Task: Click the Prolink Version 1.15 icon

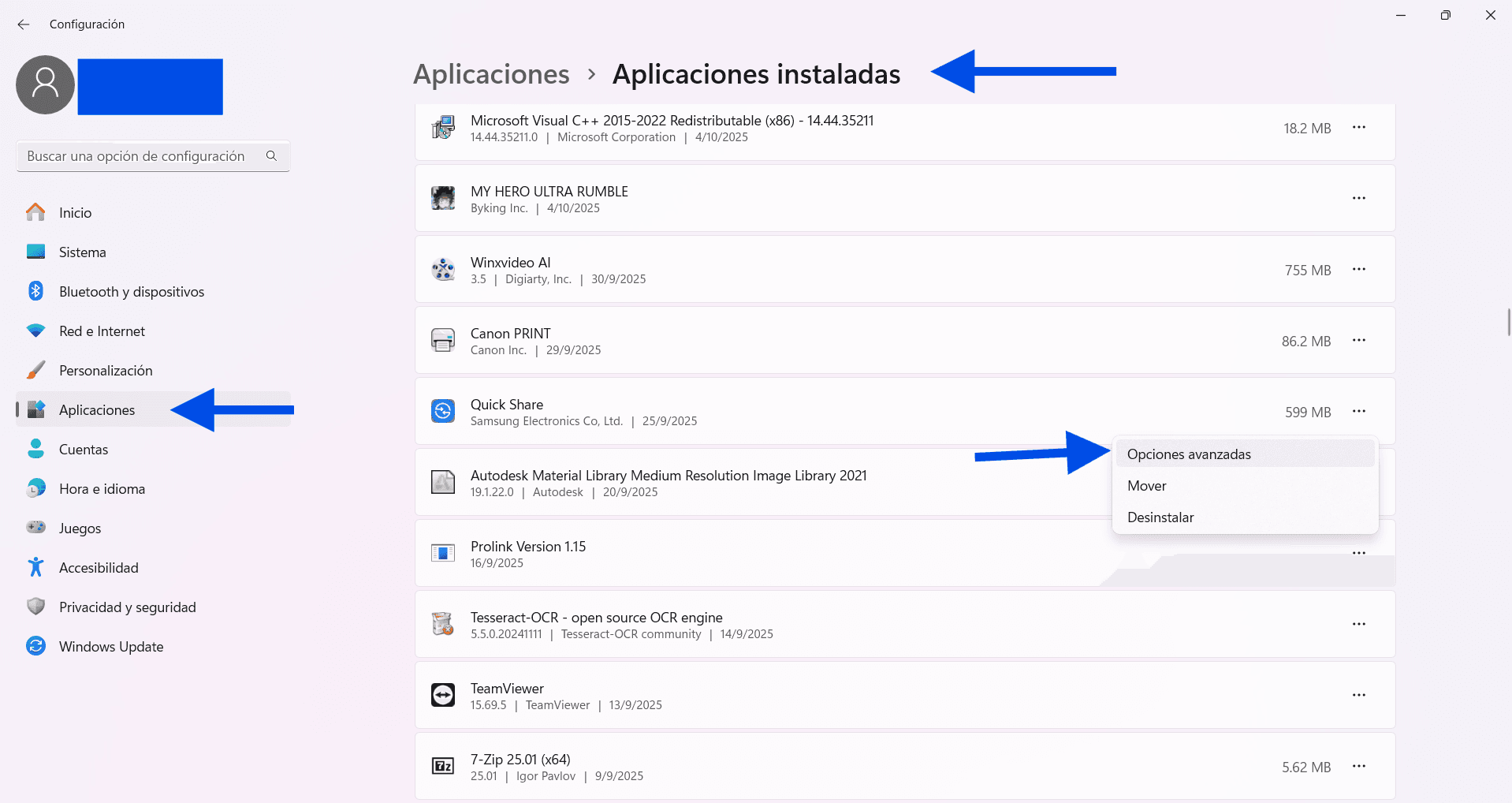Action: [443, 553]
